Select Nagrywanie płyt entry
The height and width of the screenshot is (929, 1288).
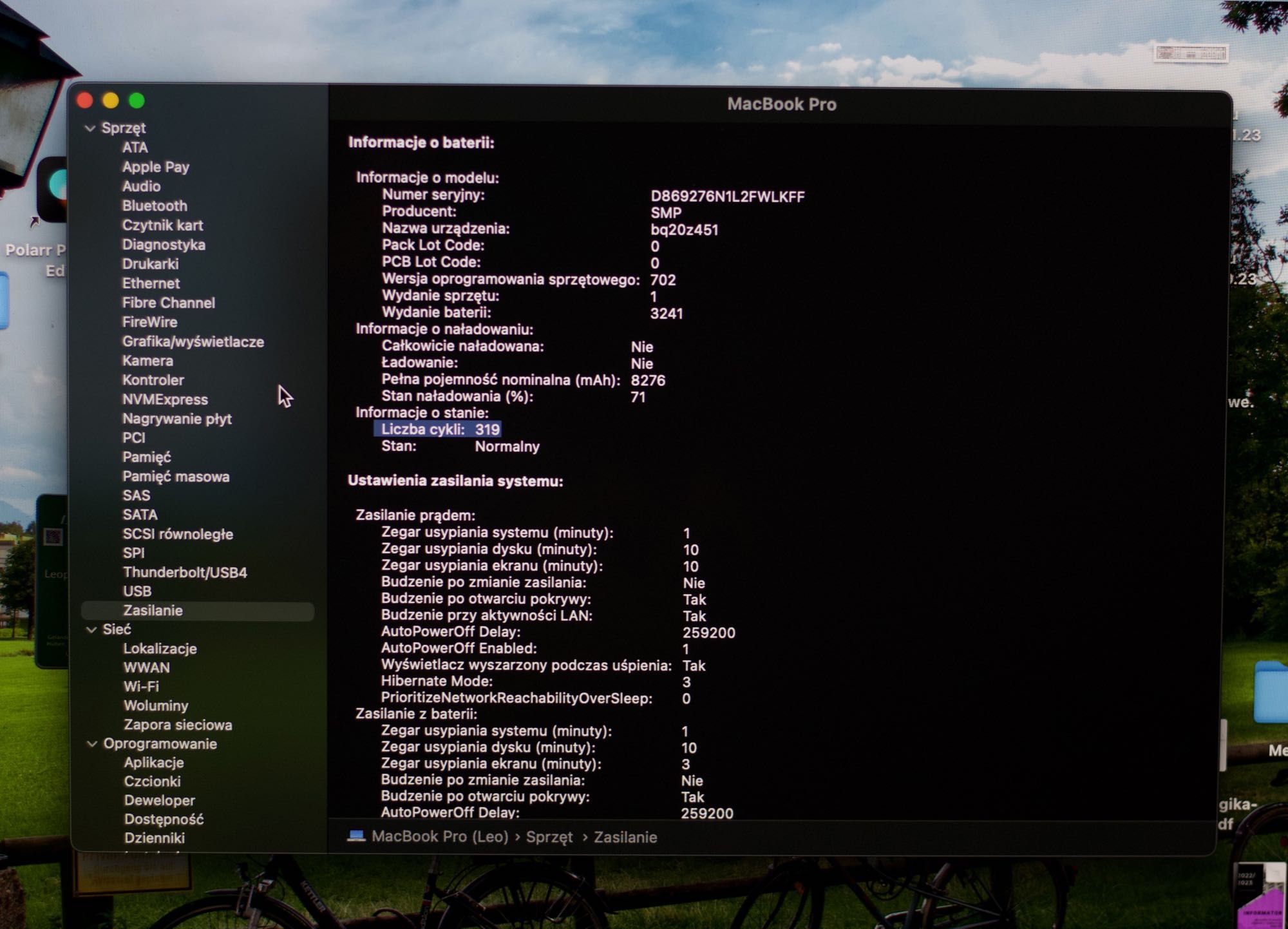tap(177, 419)
